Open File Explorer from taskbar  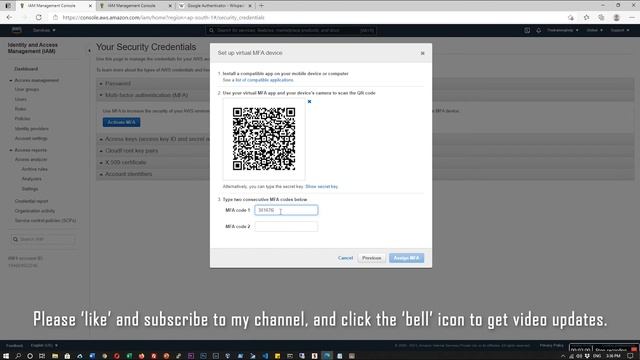pos(55,356)
